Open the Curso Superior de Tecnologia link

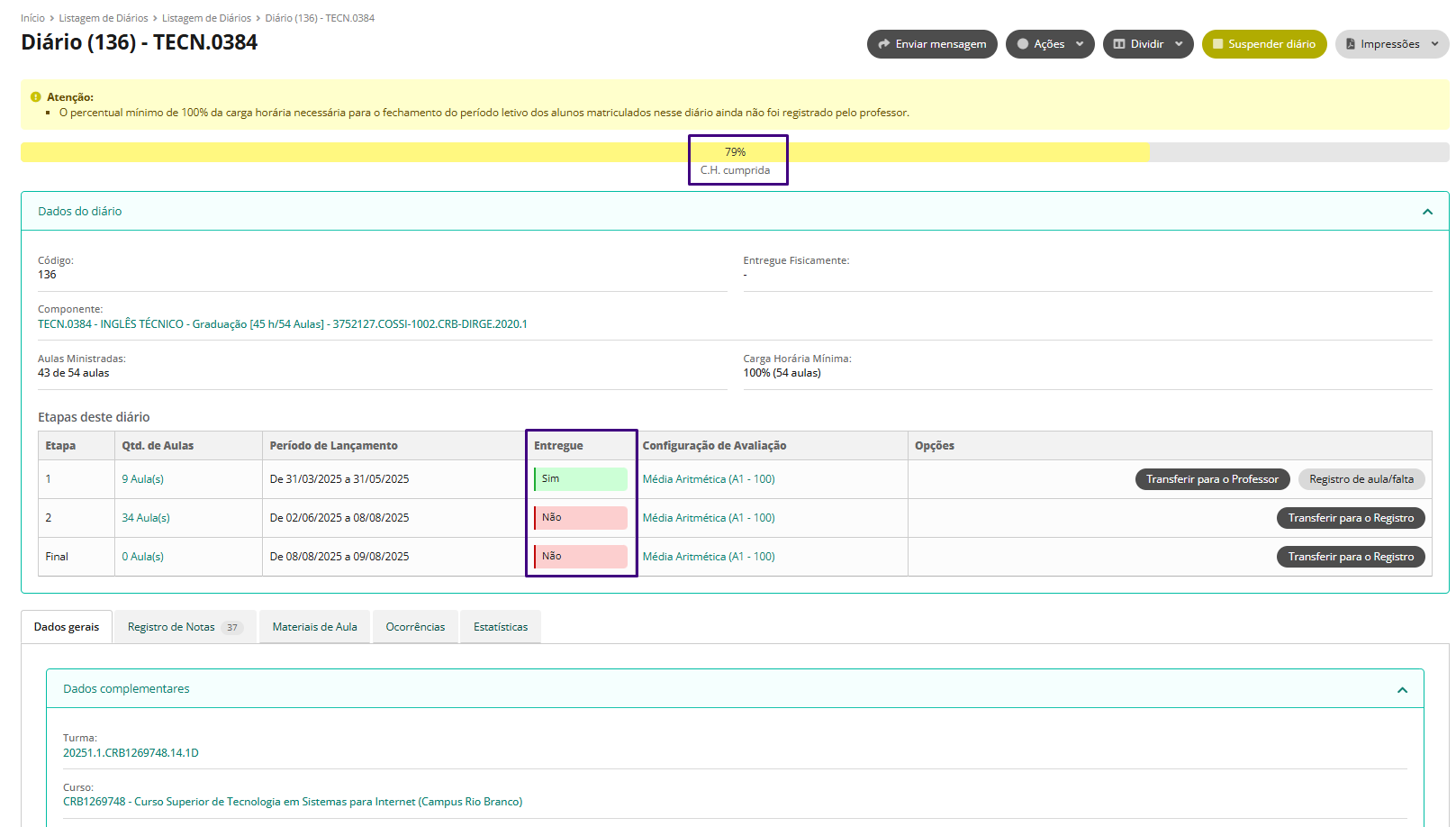(293, 802)
